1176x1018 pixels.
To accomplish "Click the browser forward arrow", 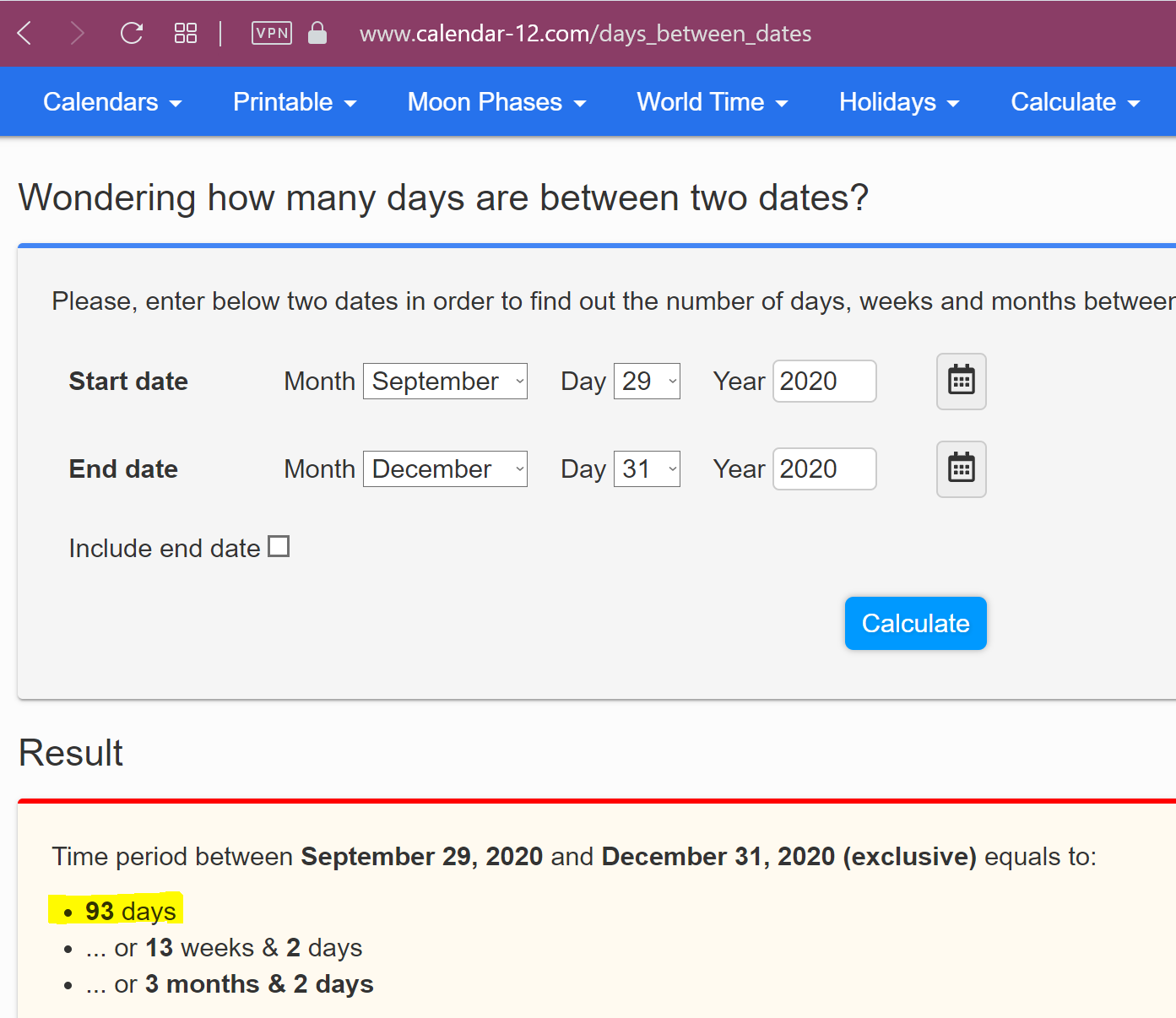I will pyautogui.click(x=77, y=34).
